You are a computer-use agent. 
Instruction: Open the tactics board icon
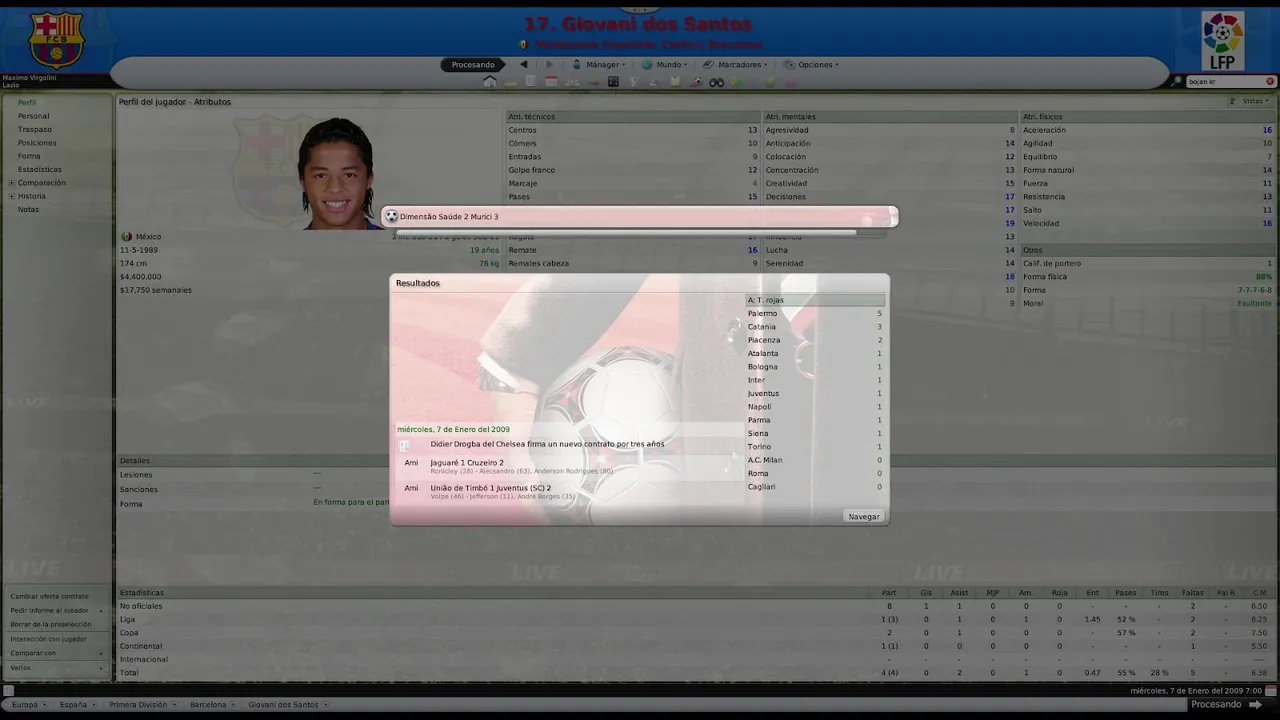pyautogui.click(x=613, y=82)
